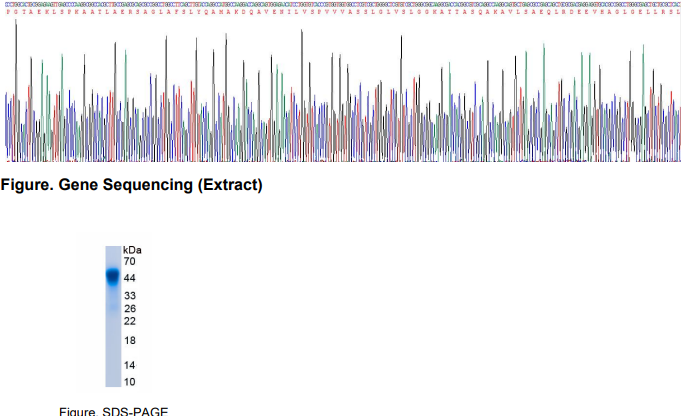
Task: Click the 'Figure. SDS-PAGE' caption
Action: coord(114,411)
